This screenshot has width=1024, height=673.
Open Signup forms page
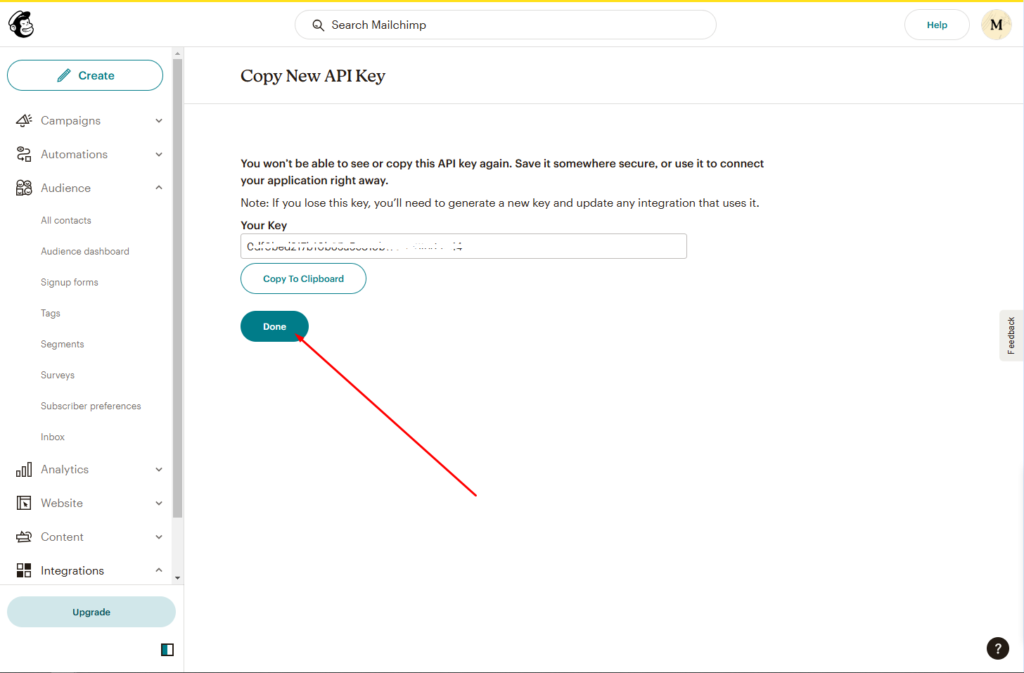(x=69, y=282)
